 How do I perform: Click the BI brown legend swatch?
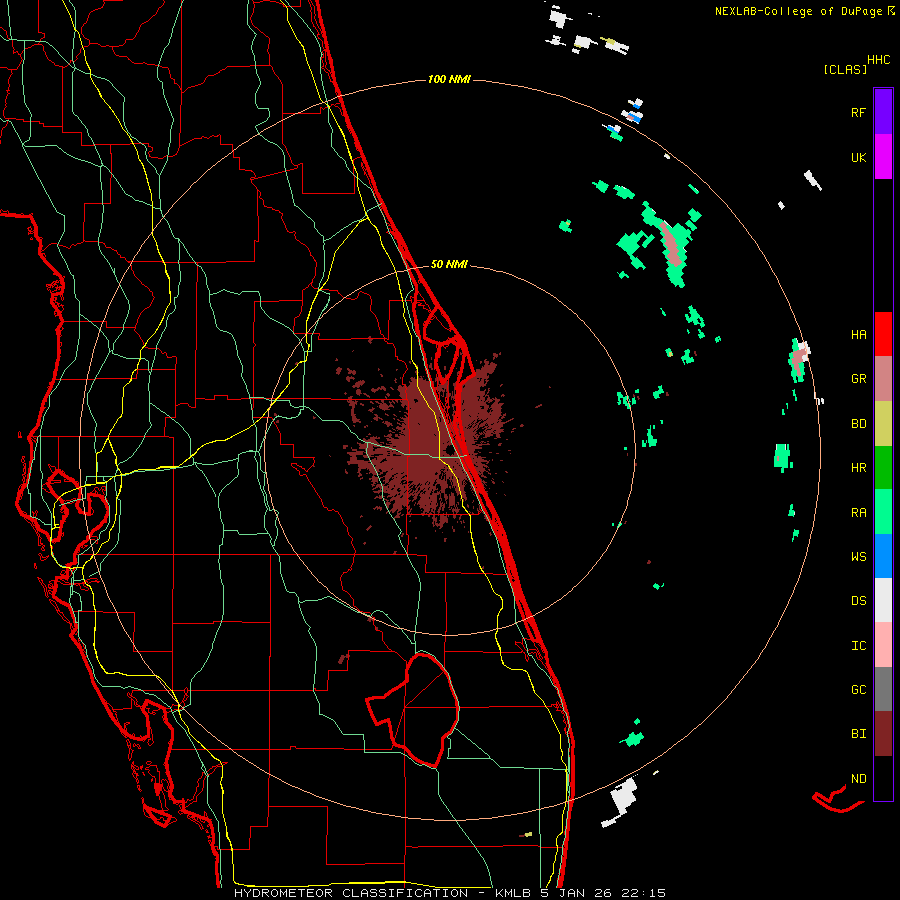coord(883,734)
